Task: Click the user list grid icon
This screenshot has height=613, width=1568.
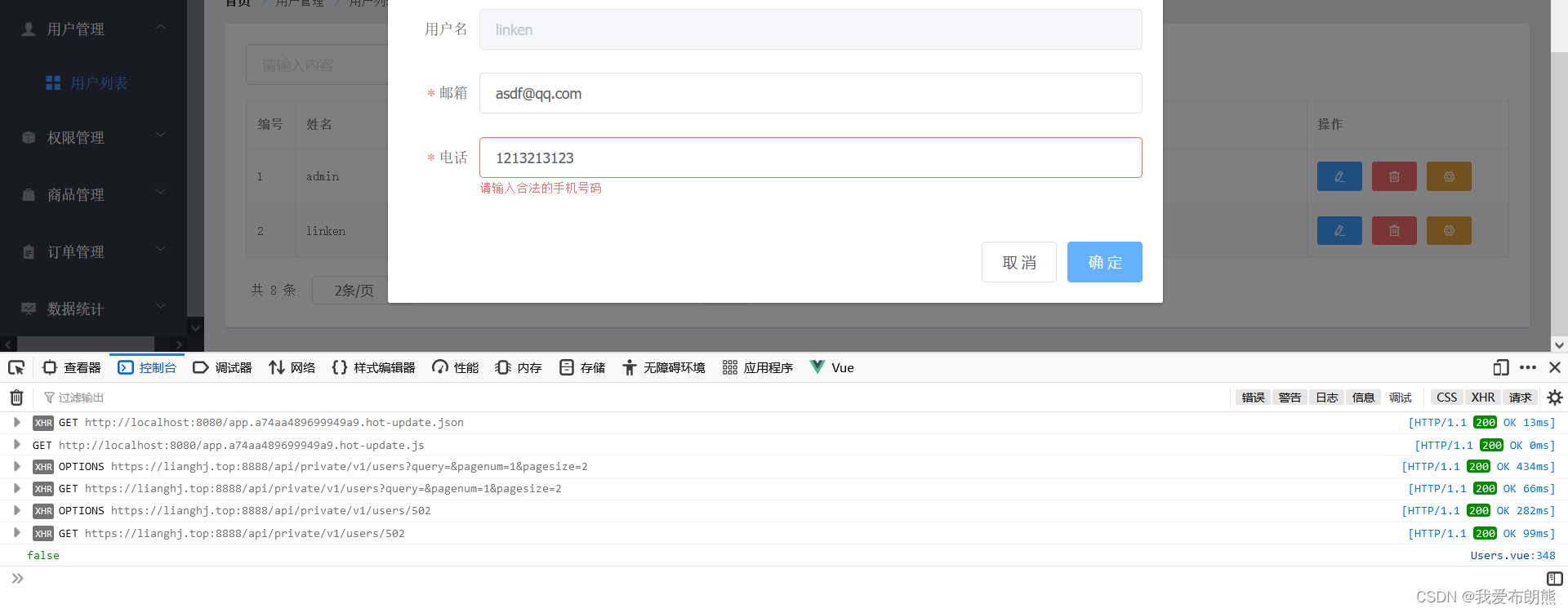Action: 53,82
